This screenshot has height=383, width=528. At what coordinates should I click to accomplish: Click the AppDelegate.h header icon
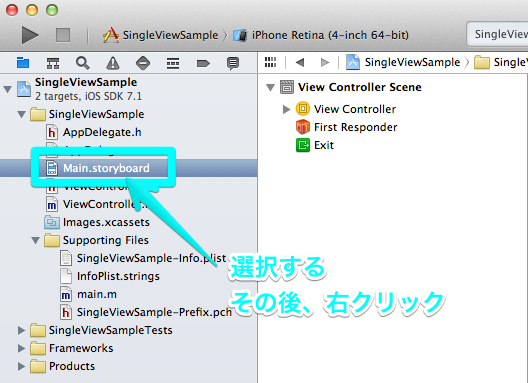pos(52,132)
